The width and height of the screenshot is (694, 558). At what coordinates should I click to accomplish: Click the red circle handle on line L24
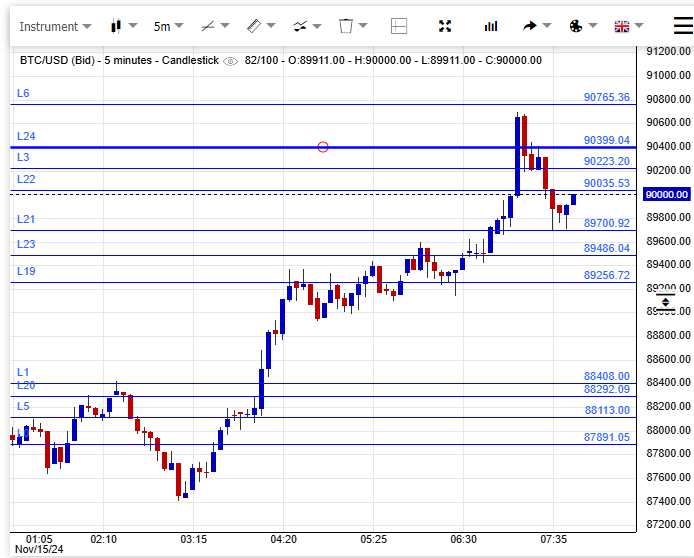point(323,147)
